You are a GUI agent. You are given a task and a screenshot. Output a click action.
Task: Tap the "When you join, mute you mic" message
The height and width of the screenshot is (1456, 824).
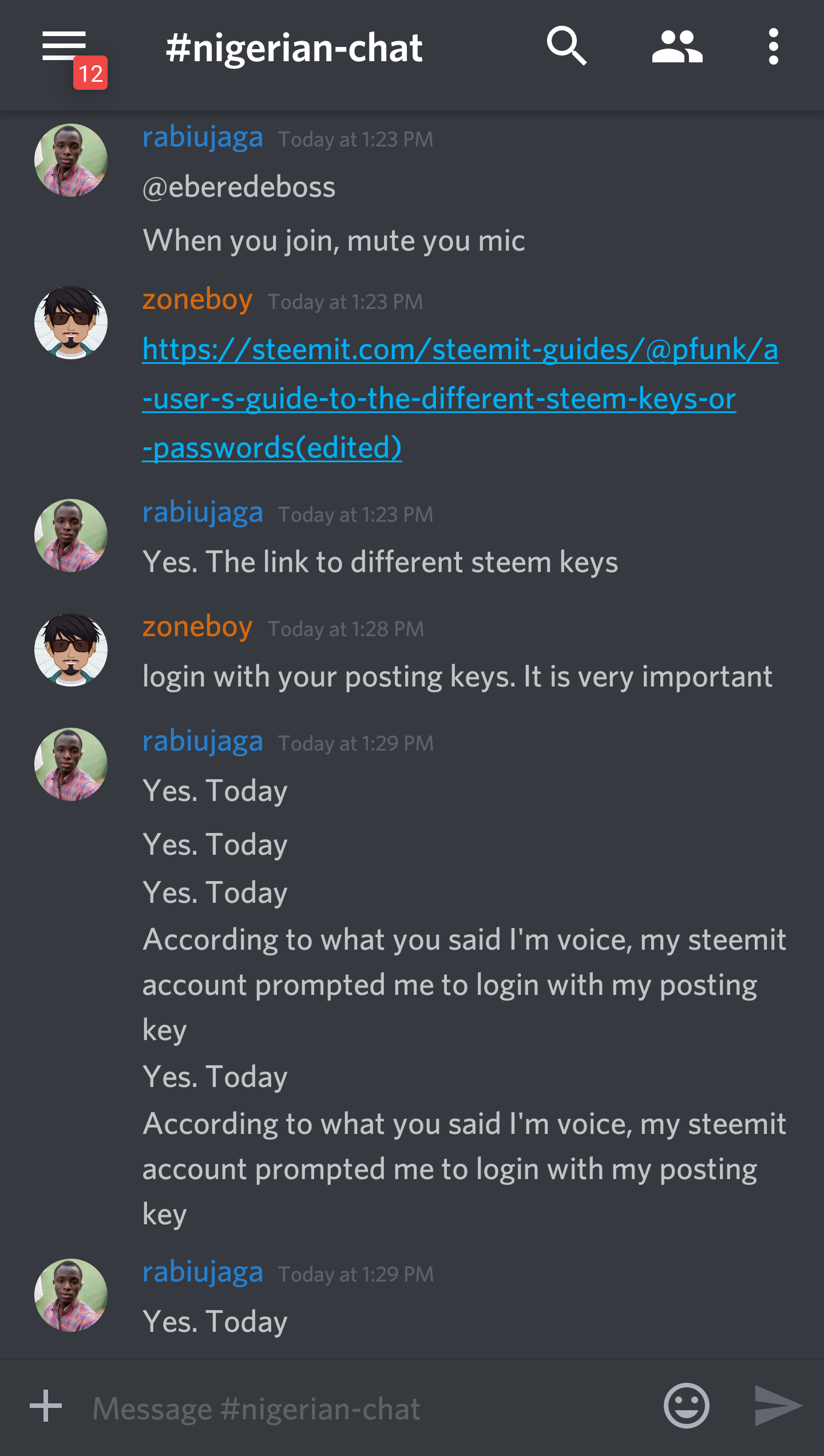pos(334,241)
